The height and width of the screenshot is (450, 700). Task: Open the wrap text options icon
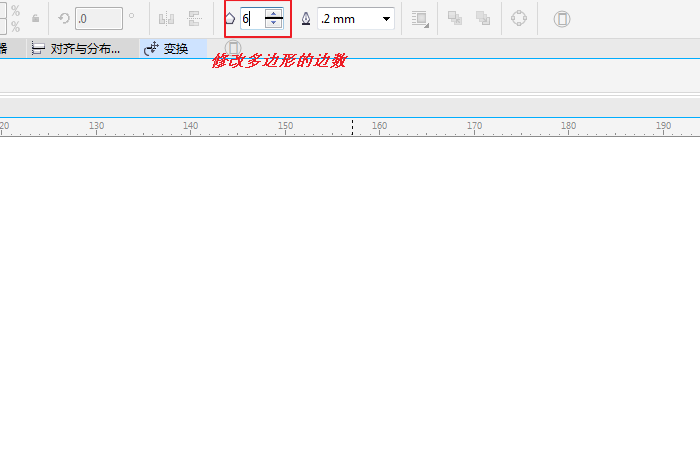(420, 19)
